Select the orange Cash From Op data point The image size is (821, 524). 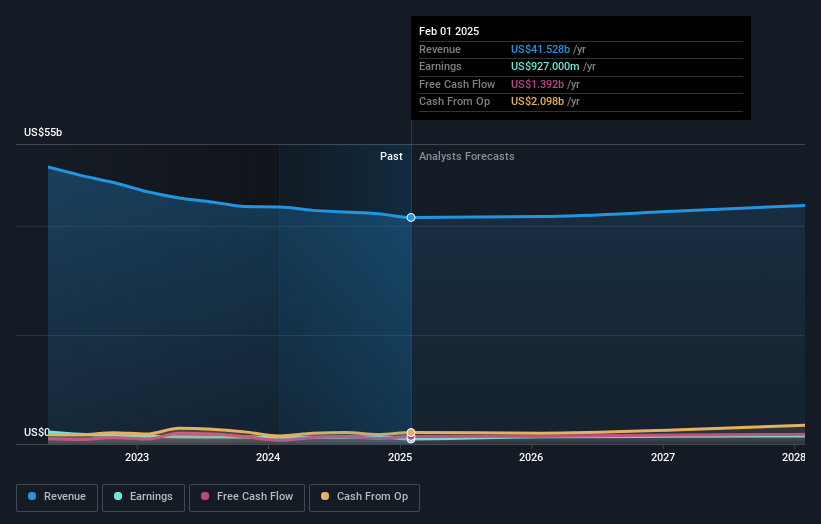[411, 432]
